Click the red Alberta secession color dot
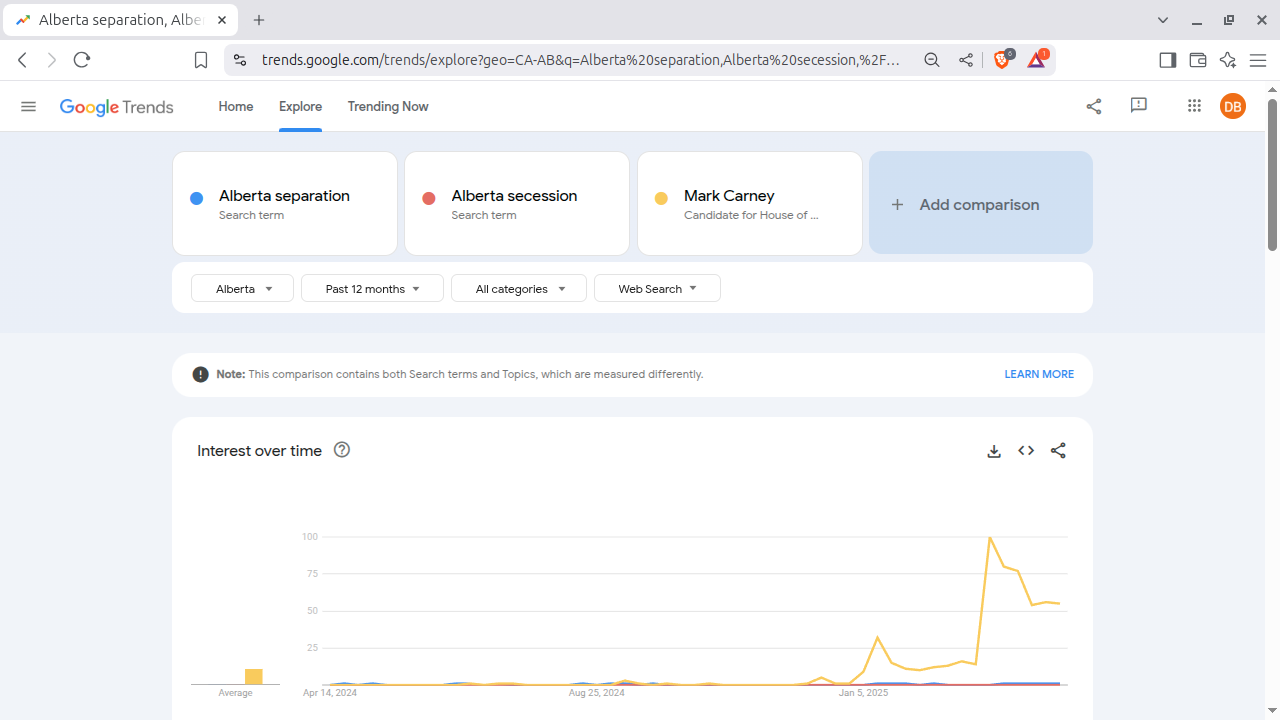The image size is (1280, 720). point(429,198)
